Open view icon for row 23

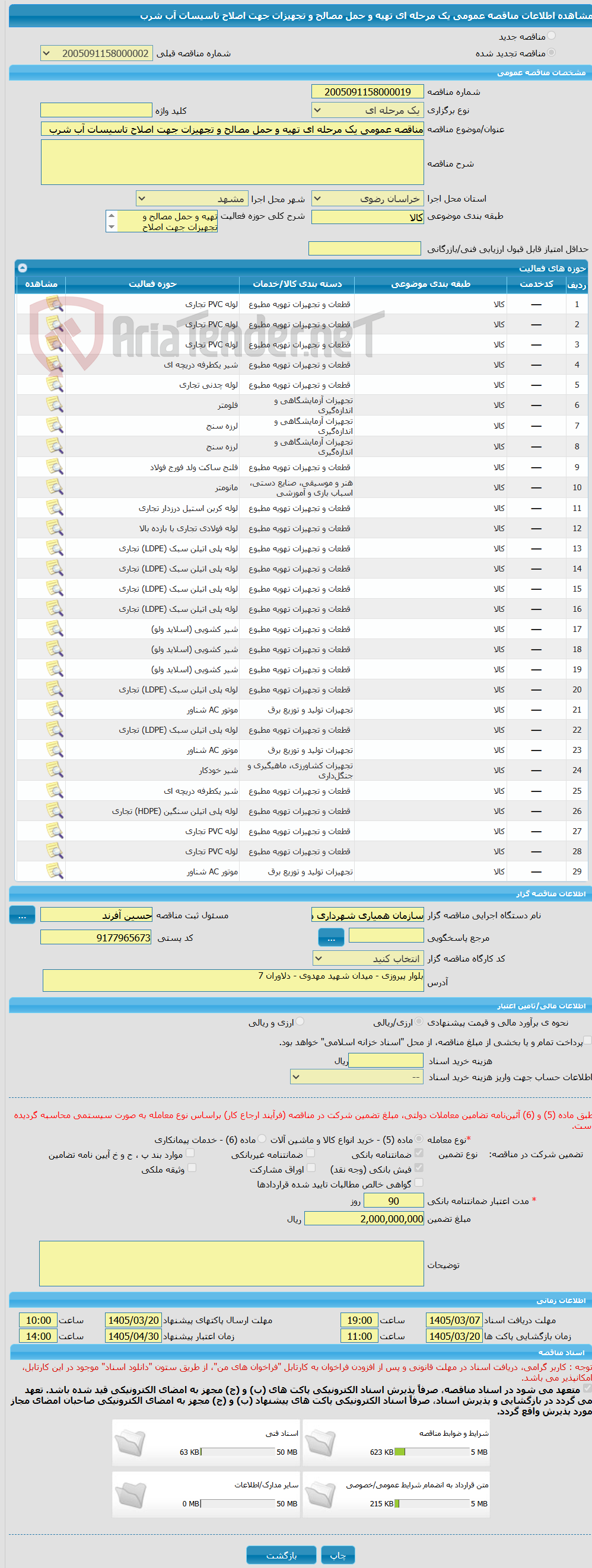55,749
